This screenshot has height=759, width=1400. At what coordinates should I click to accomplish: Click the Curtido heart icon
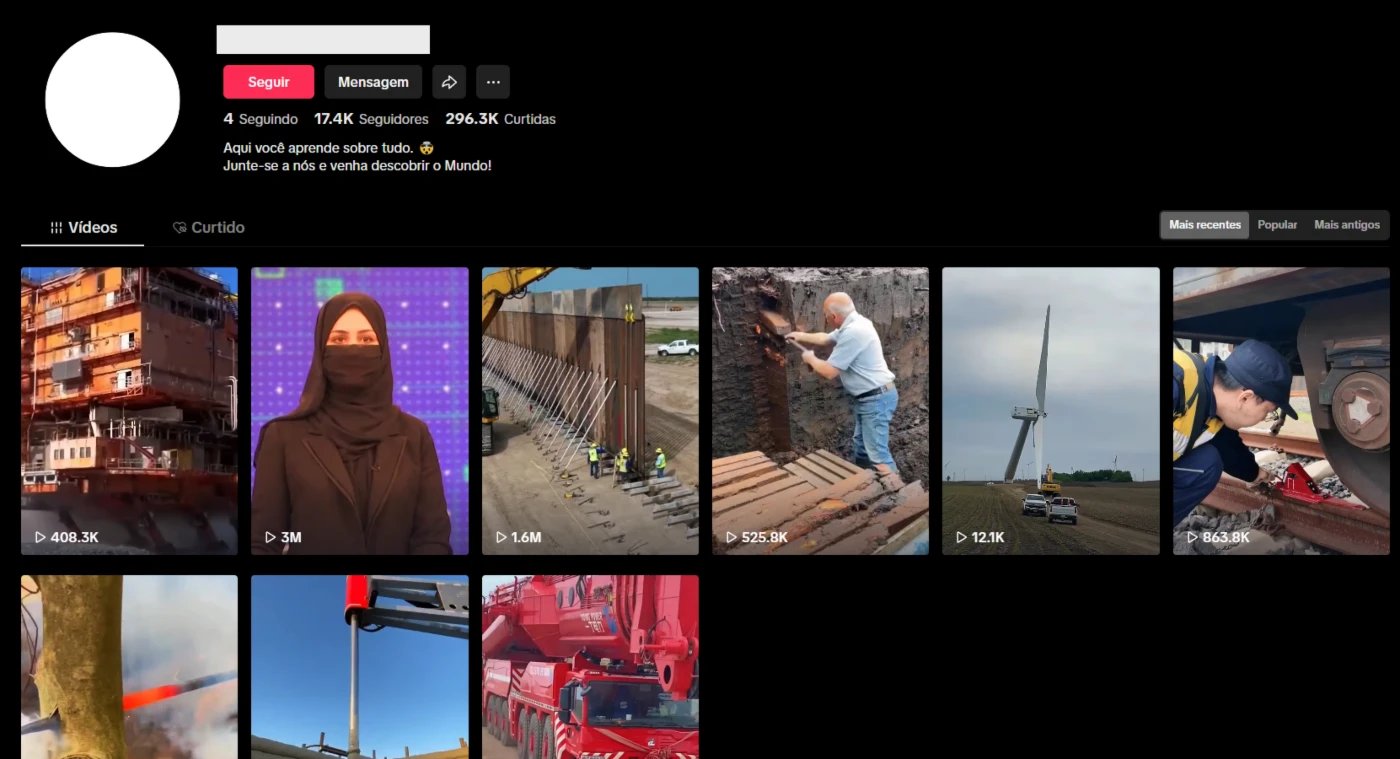pyautogui.click(x=180, y=228)
